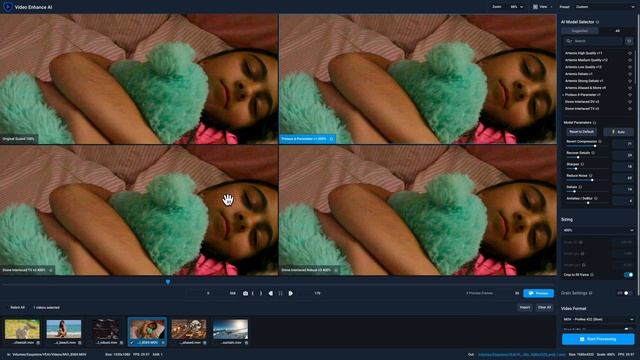
Task: Adjust the Reduce Noise slider
Action: click(x=588, y=180)
